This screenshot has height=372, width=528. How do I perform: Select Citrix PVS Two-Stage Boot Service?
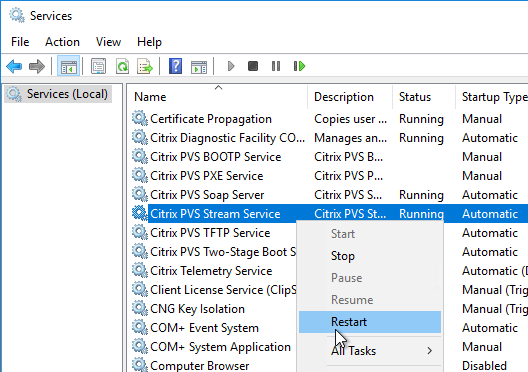click(x=223, y=252)
